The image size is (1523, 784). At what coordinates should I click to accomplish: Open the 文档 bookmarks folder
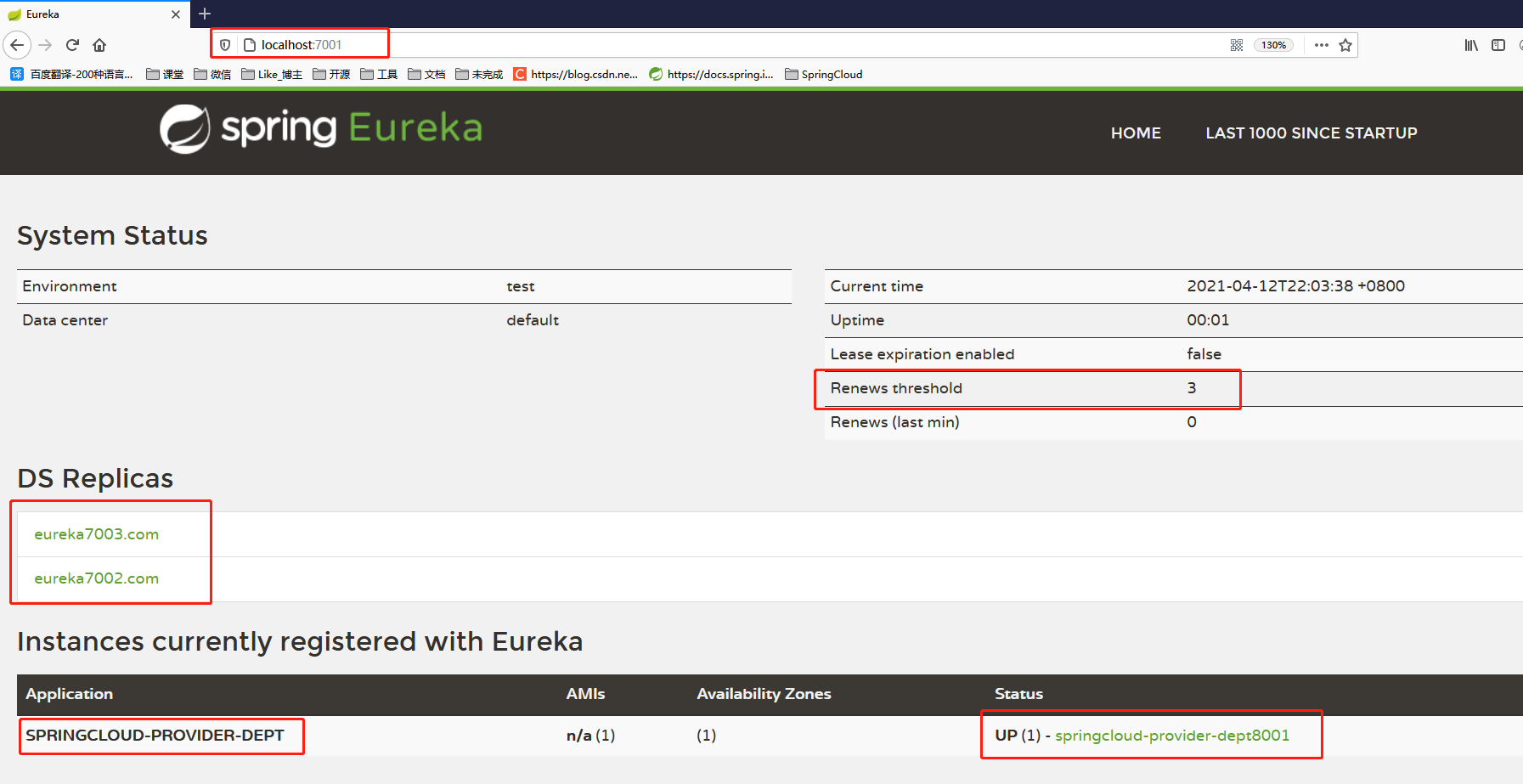(x=426, y=75)
